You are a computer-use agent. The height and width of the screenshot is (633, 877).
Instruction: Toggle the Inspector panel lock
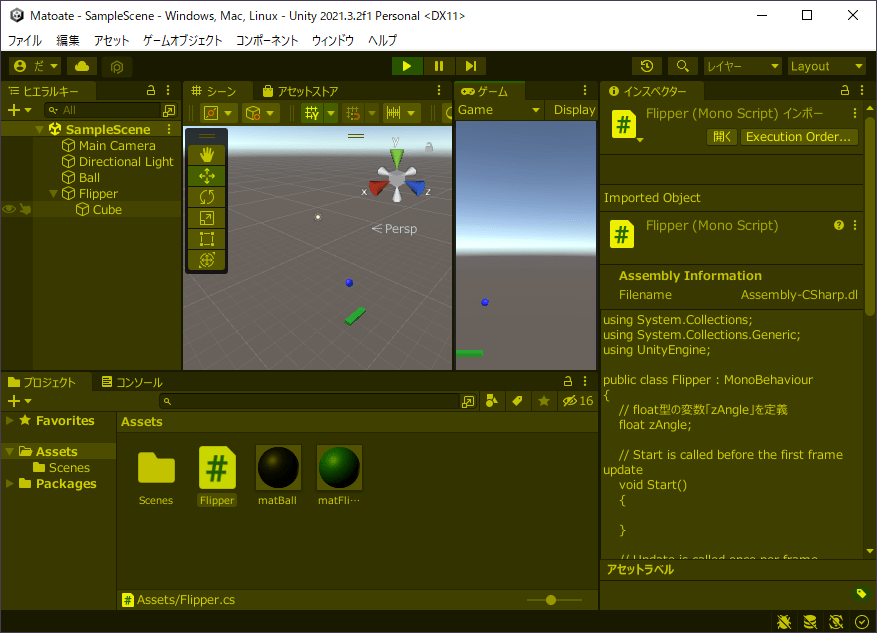[845, 90]
